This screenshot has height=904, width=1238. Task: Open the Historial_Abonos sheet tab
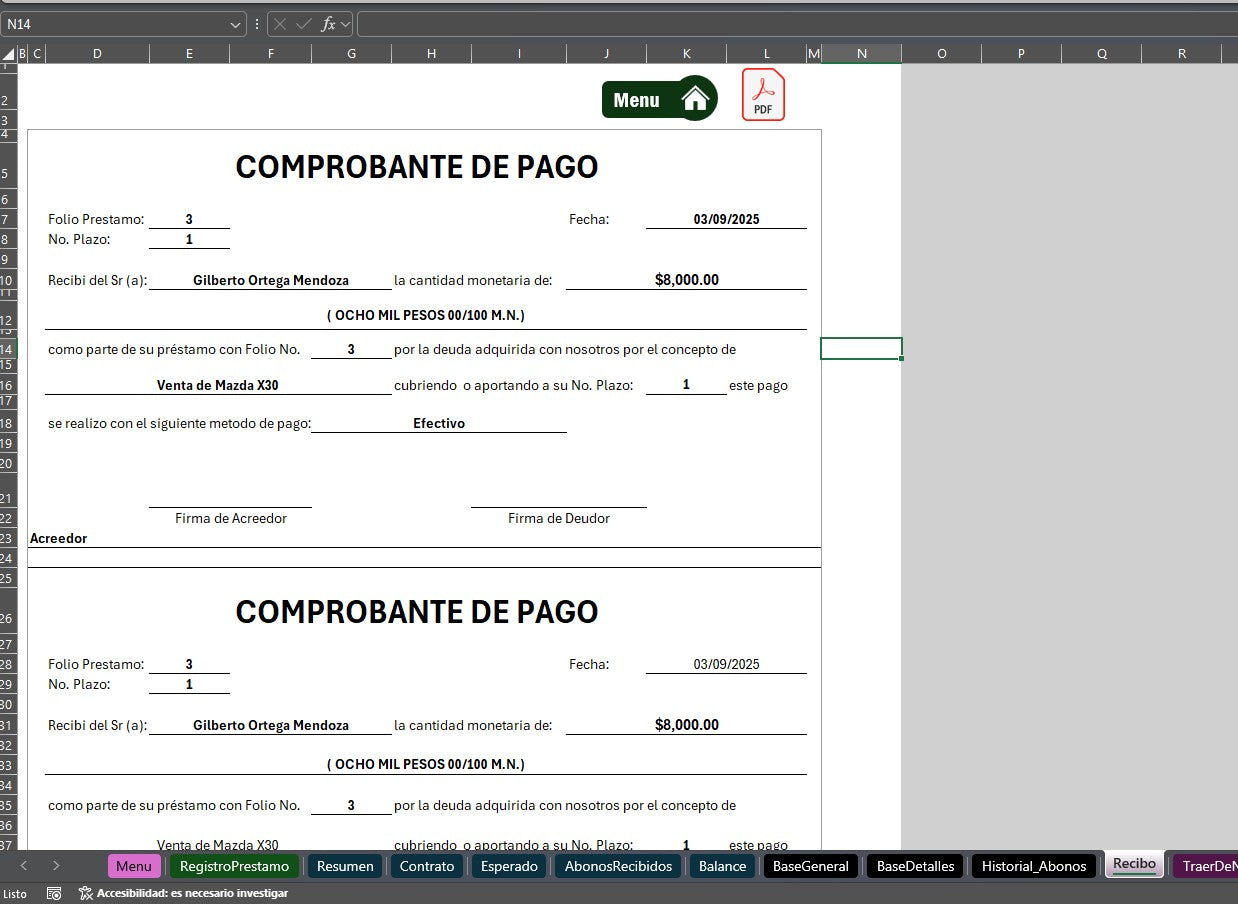(x=1033, y=866)
